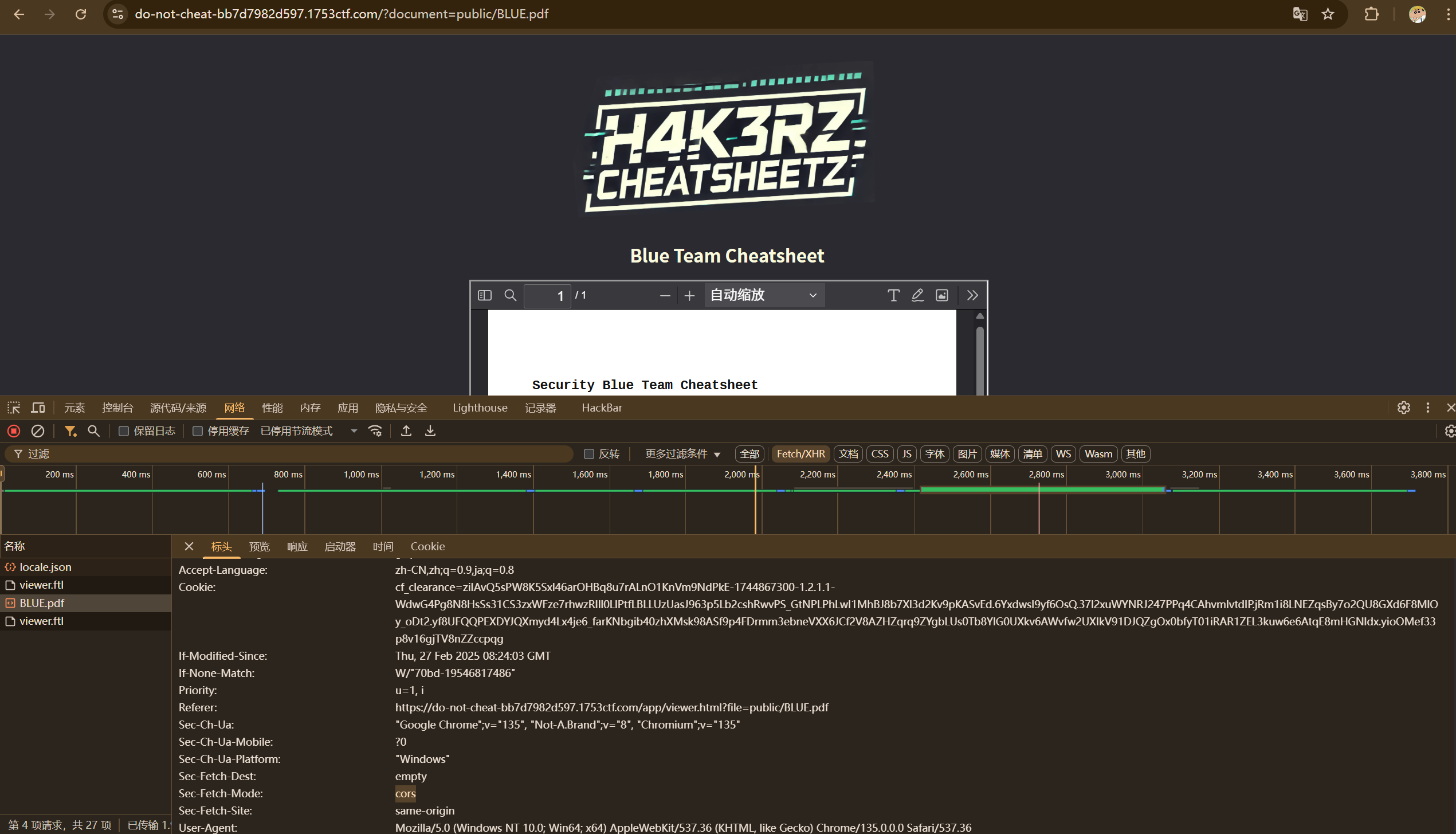Enable 停用缓存 checkbox
Viewport: 1456px width, 834px height.
tap(198, 431)
